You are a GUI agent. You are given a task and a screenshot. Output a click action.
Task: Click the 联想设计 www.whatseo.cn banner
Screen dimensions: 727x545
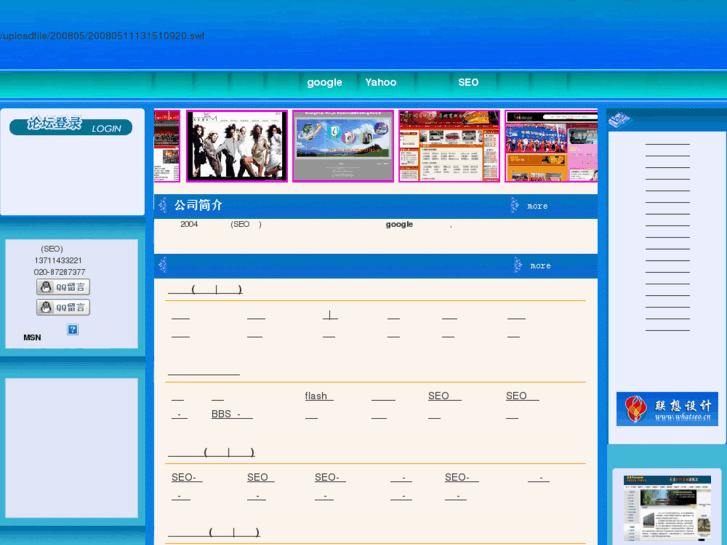coord(667,409)
